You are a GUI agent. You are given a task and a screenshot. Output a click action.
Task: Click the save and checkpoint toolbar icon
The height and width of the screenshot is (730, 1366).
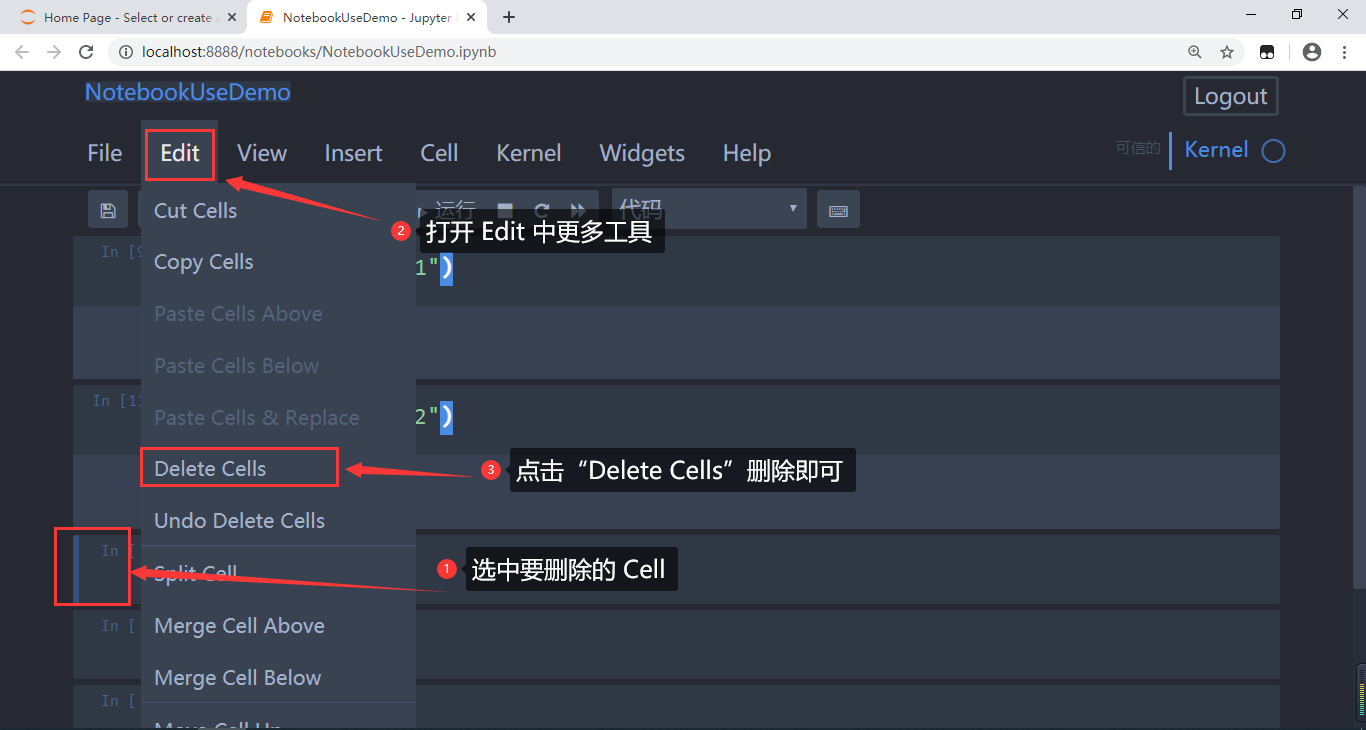[108, 210]
